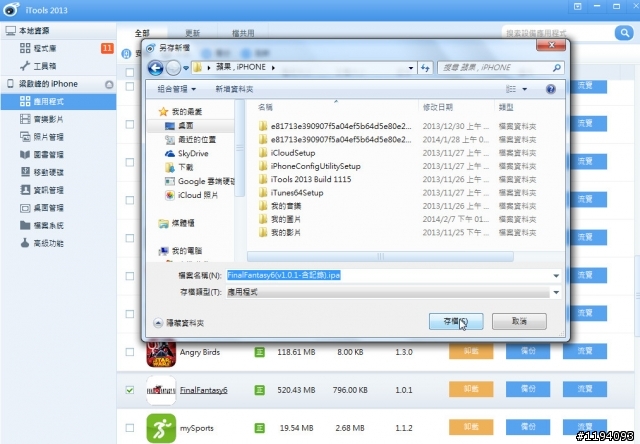Open the iTunes64Setup folder
Image resolution: width=640 pixels, height=444 pixels.
[291, 193]
